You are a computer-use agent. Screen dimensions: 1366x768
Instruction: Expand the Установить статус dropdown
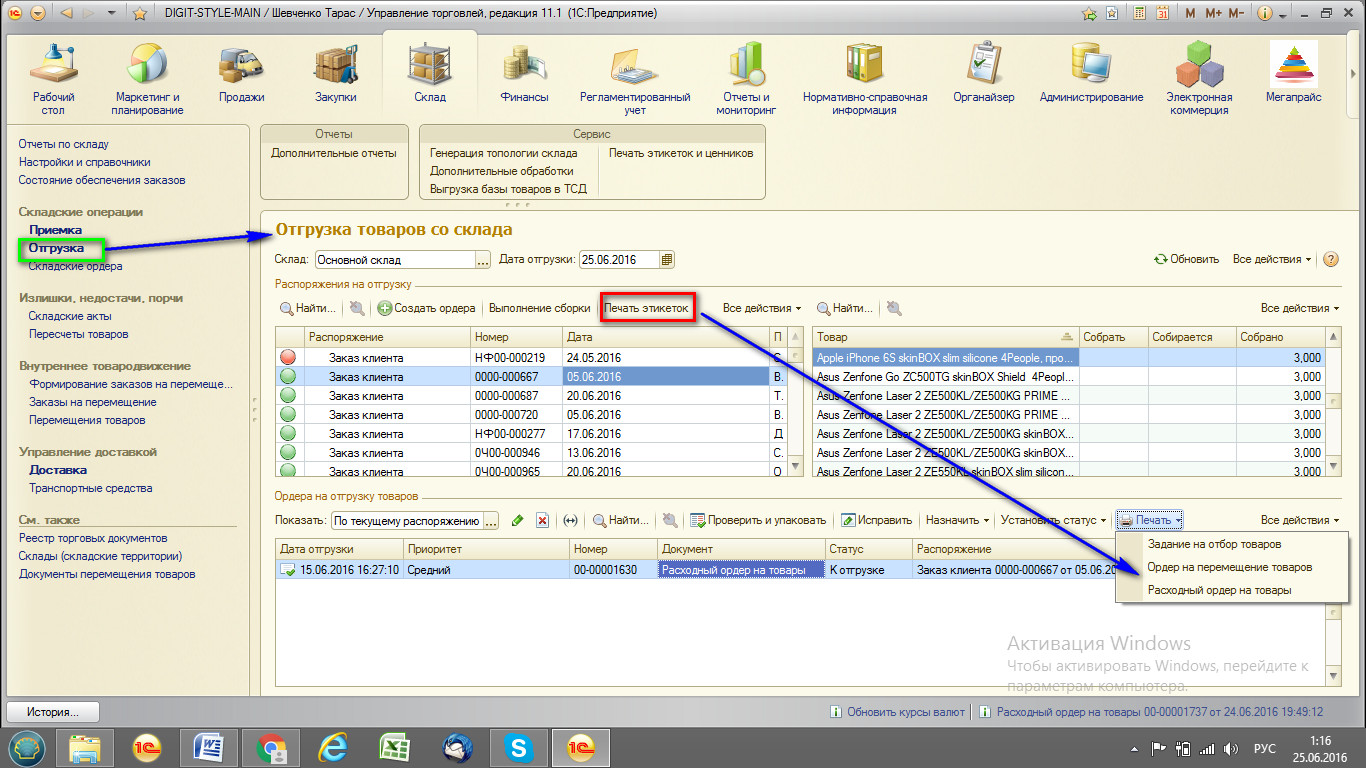point(1053,520)
